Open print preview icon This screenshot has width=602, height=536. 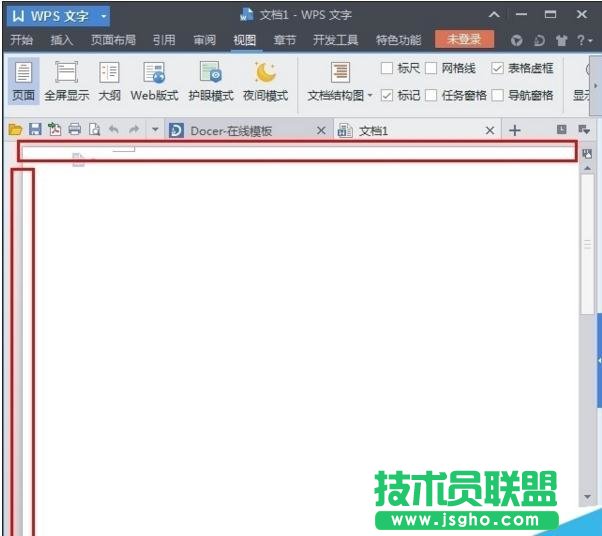(x=94, y=129)
